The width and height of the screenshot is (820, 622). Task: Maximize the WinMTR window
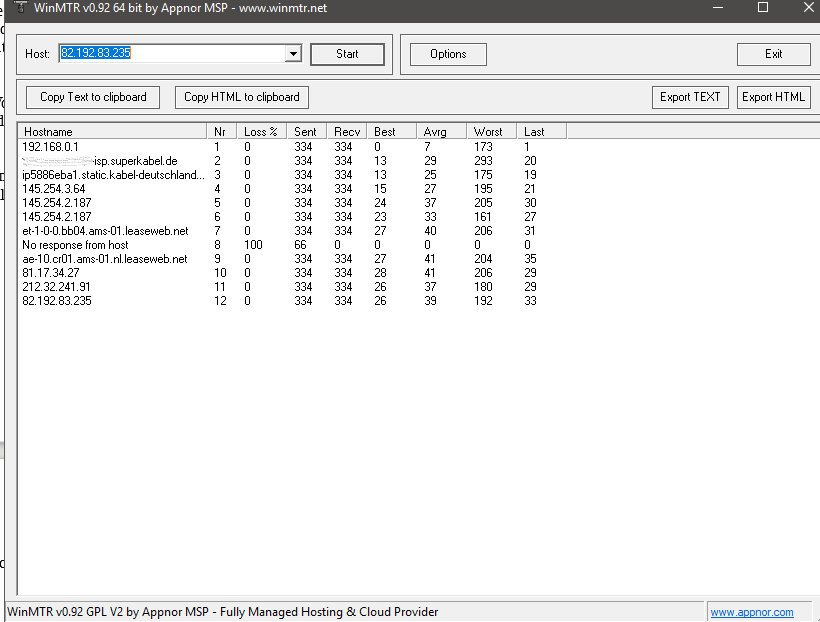coord(763,7)
